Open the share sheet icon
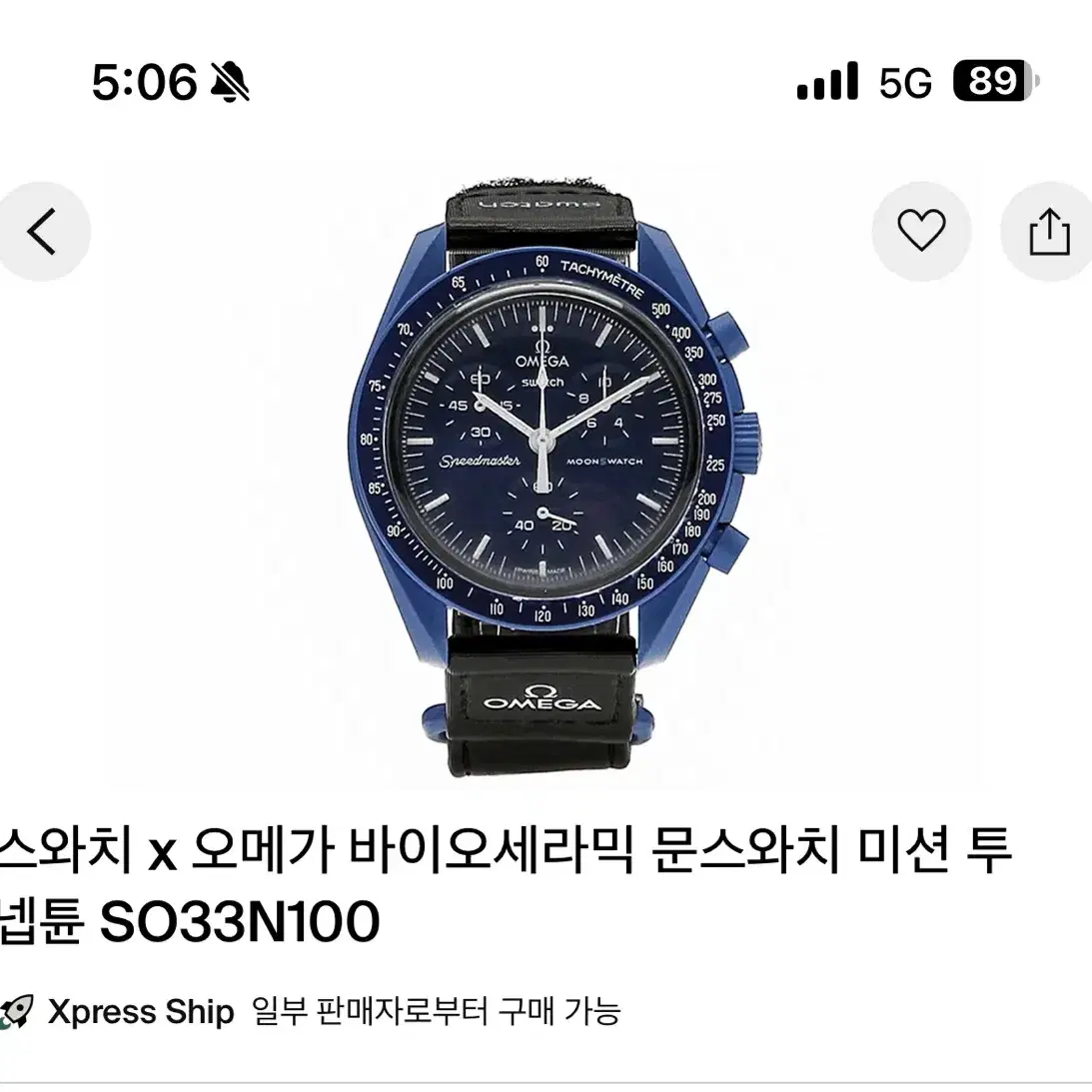This screenshot has height=1092, width=1092. point(1049,231)
